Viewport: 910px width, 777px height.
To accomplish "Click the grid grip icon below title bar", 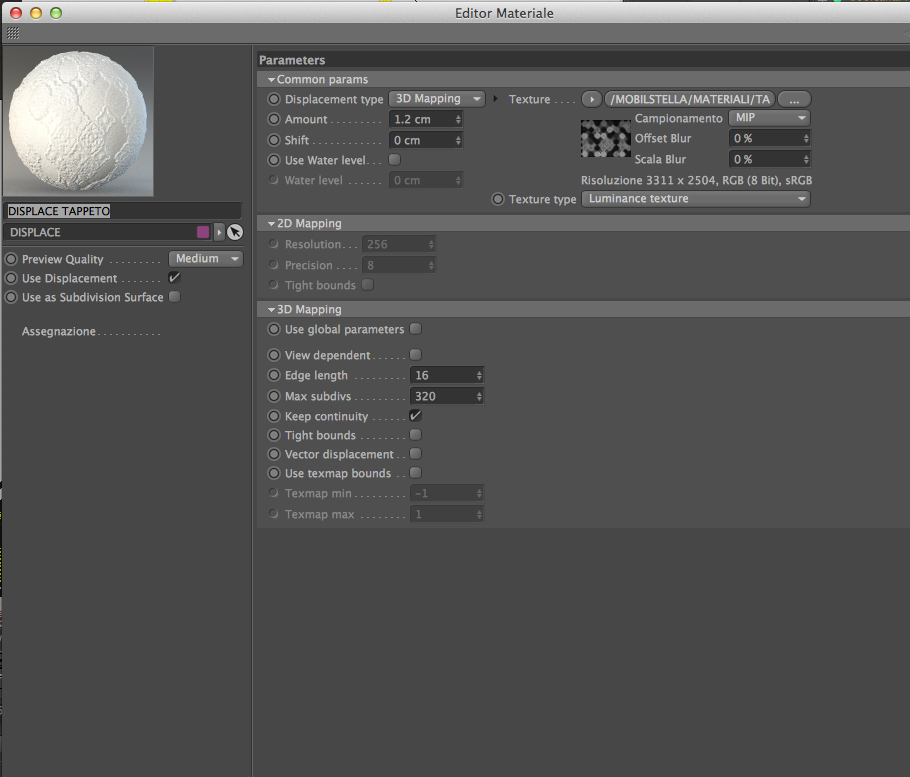I will 13,34.
